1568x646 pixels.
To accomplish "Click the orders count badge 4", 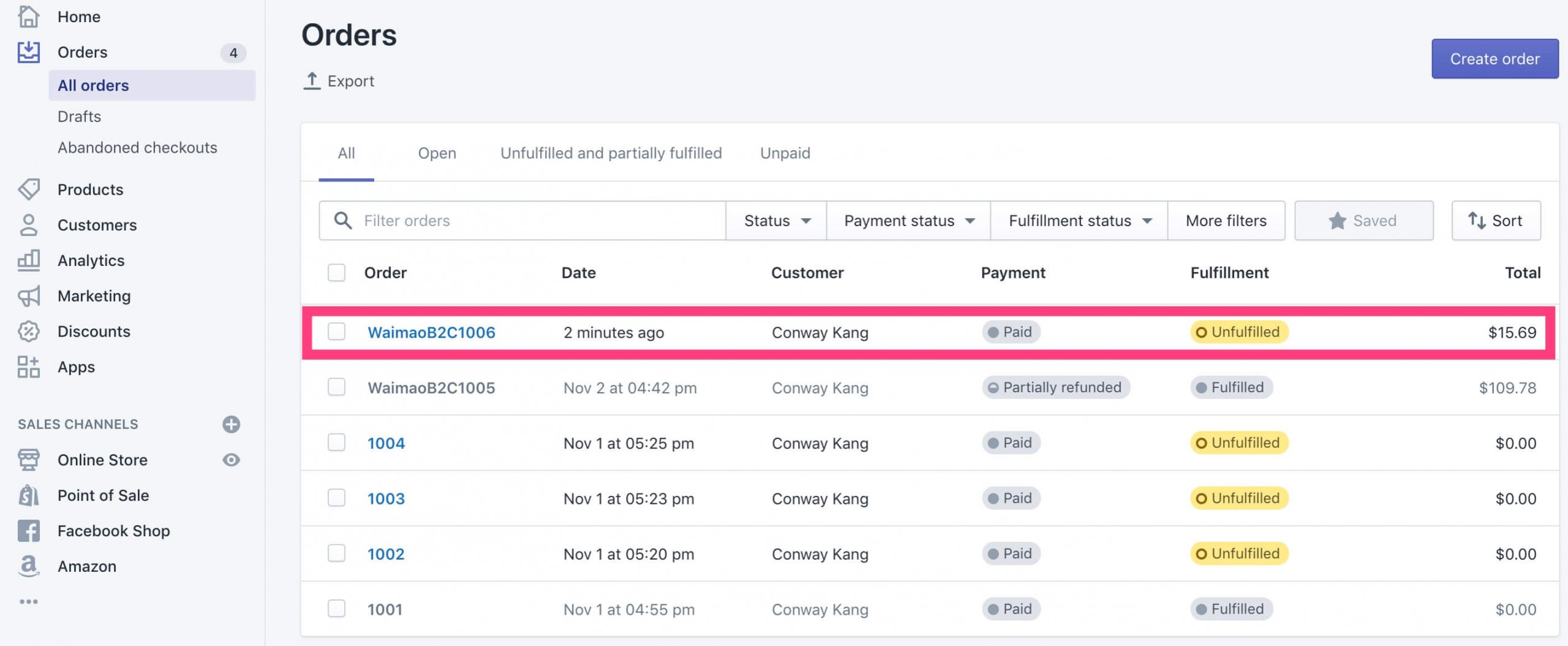I will click(233, 53).
